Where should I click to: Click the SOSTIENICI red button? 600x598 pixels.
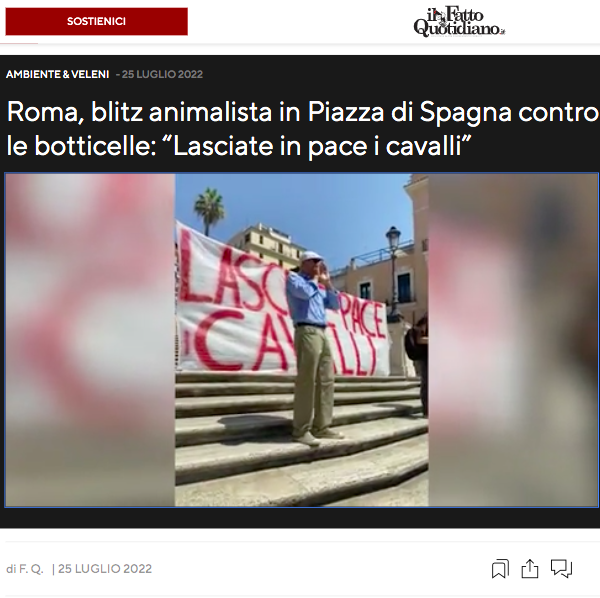[x=96, y=21]
